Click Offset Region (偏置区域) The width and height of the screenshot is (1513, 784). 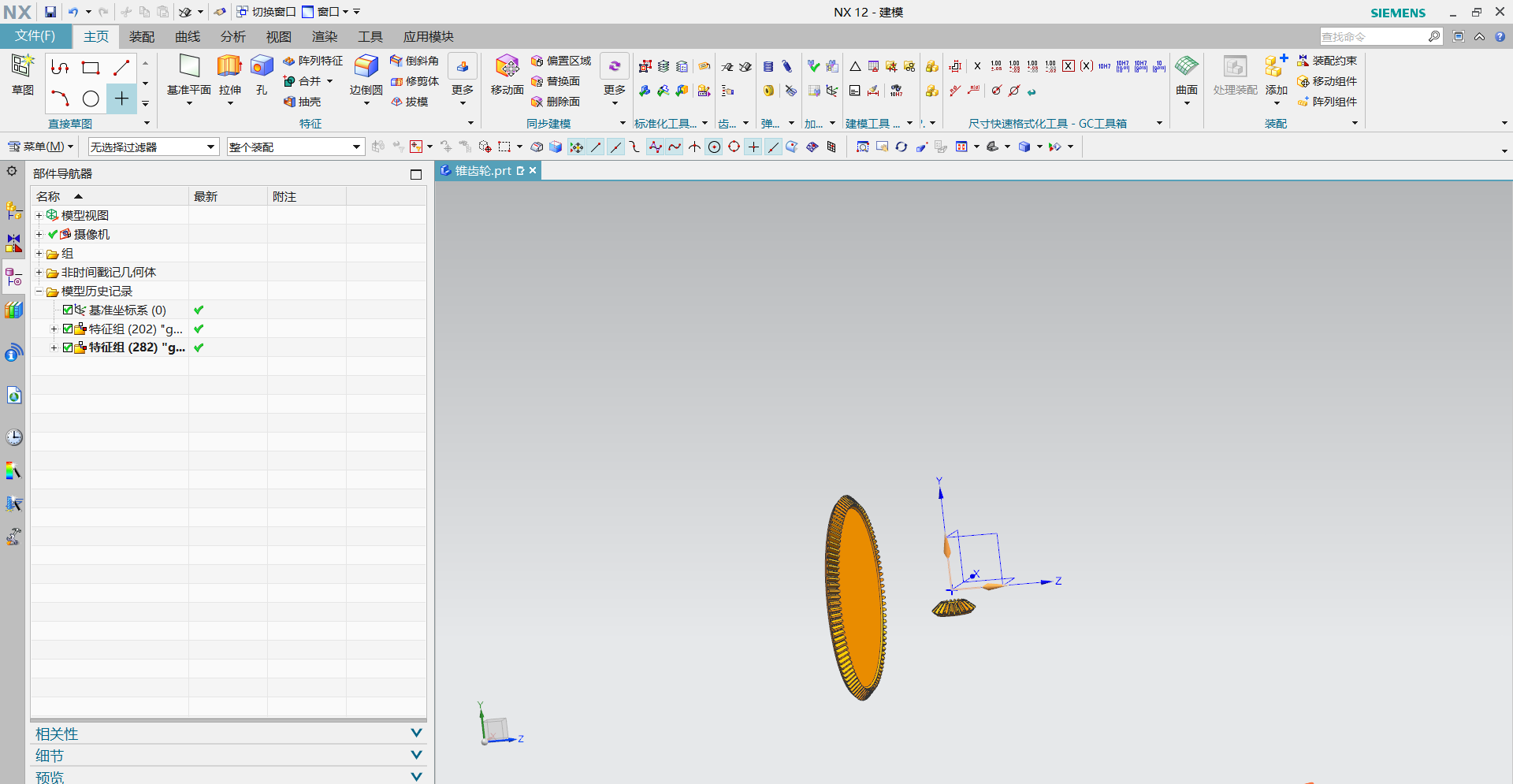coord(560,61)
